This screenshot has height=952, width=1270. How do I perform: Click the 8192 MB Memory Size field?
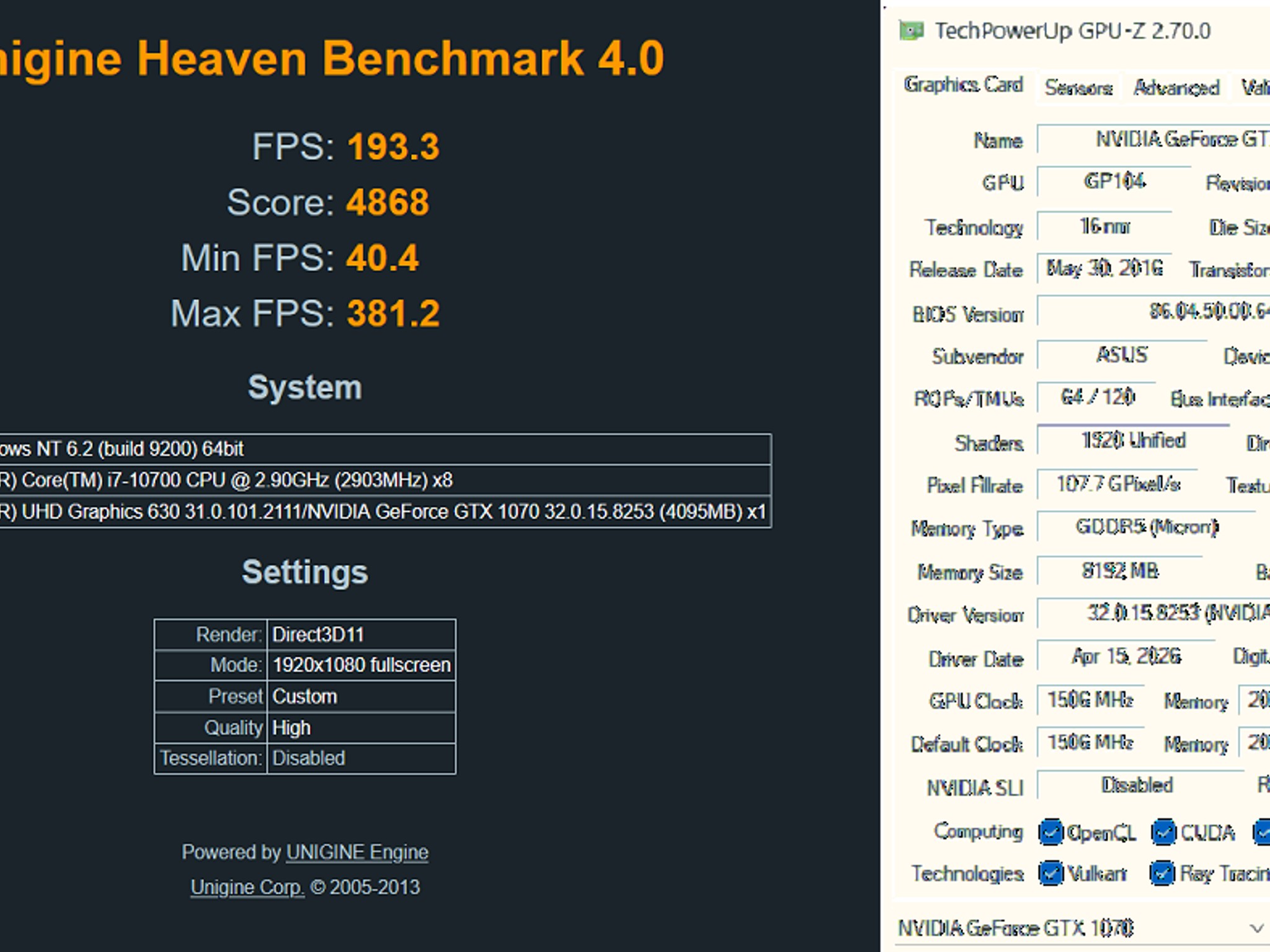(1120, 571)
